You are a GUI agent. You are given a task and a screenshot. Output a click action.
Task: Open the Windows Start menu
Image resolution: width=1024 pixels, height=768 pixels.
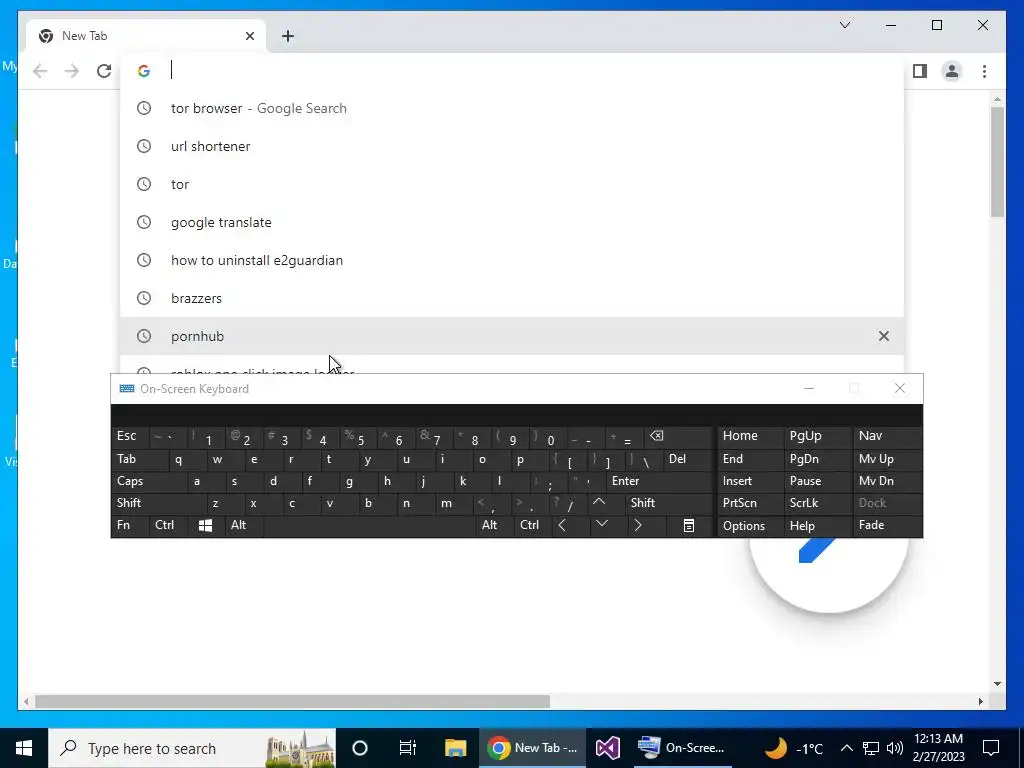point(24,748)
